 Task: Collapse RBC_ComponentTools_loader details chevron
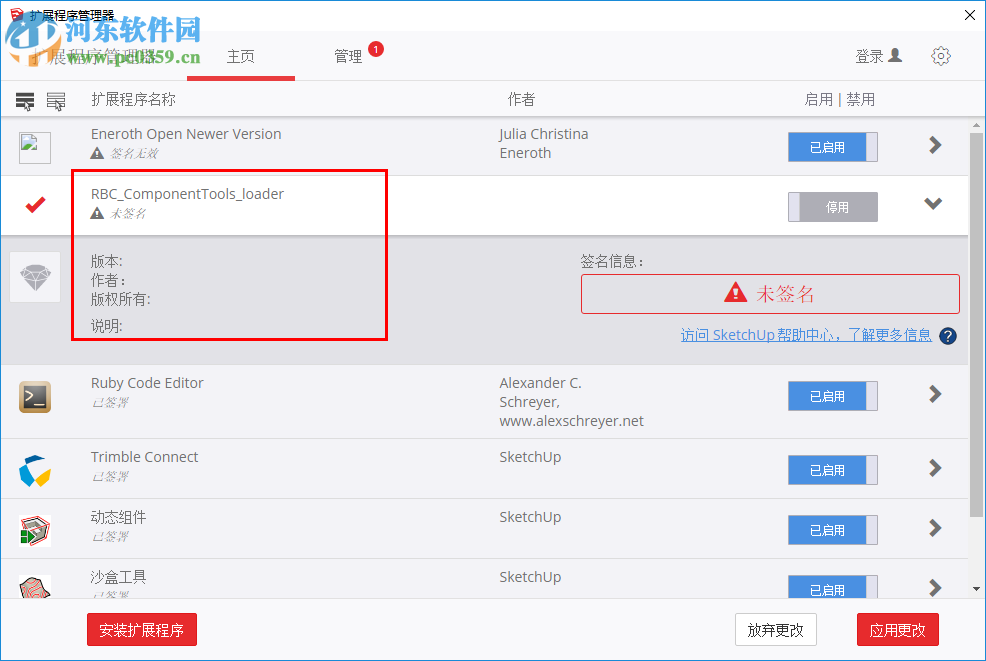(933, 202)
